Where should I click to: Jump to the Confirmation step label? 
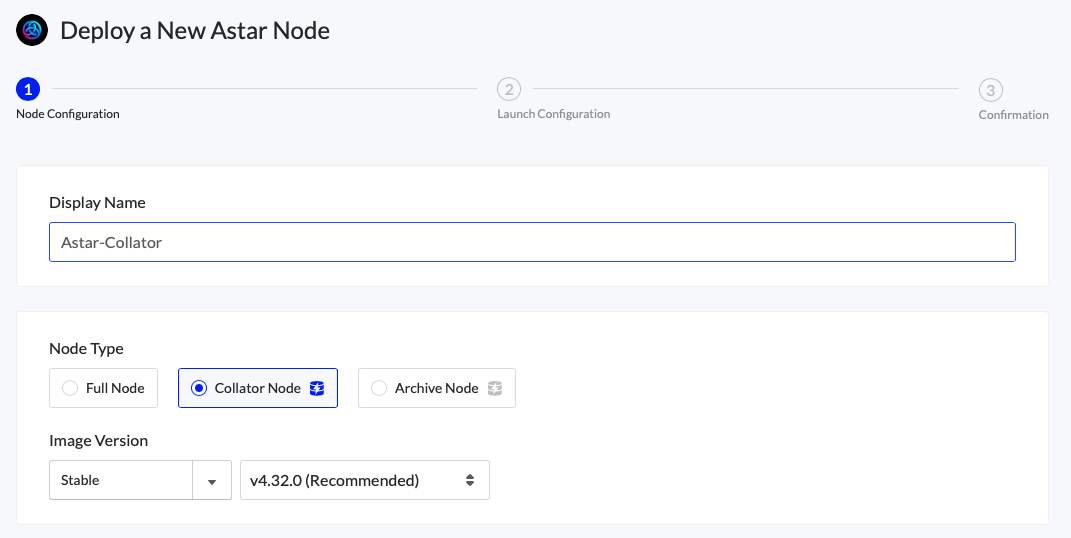point(1013,115)
